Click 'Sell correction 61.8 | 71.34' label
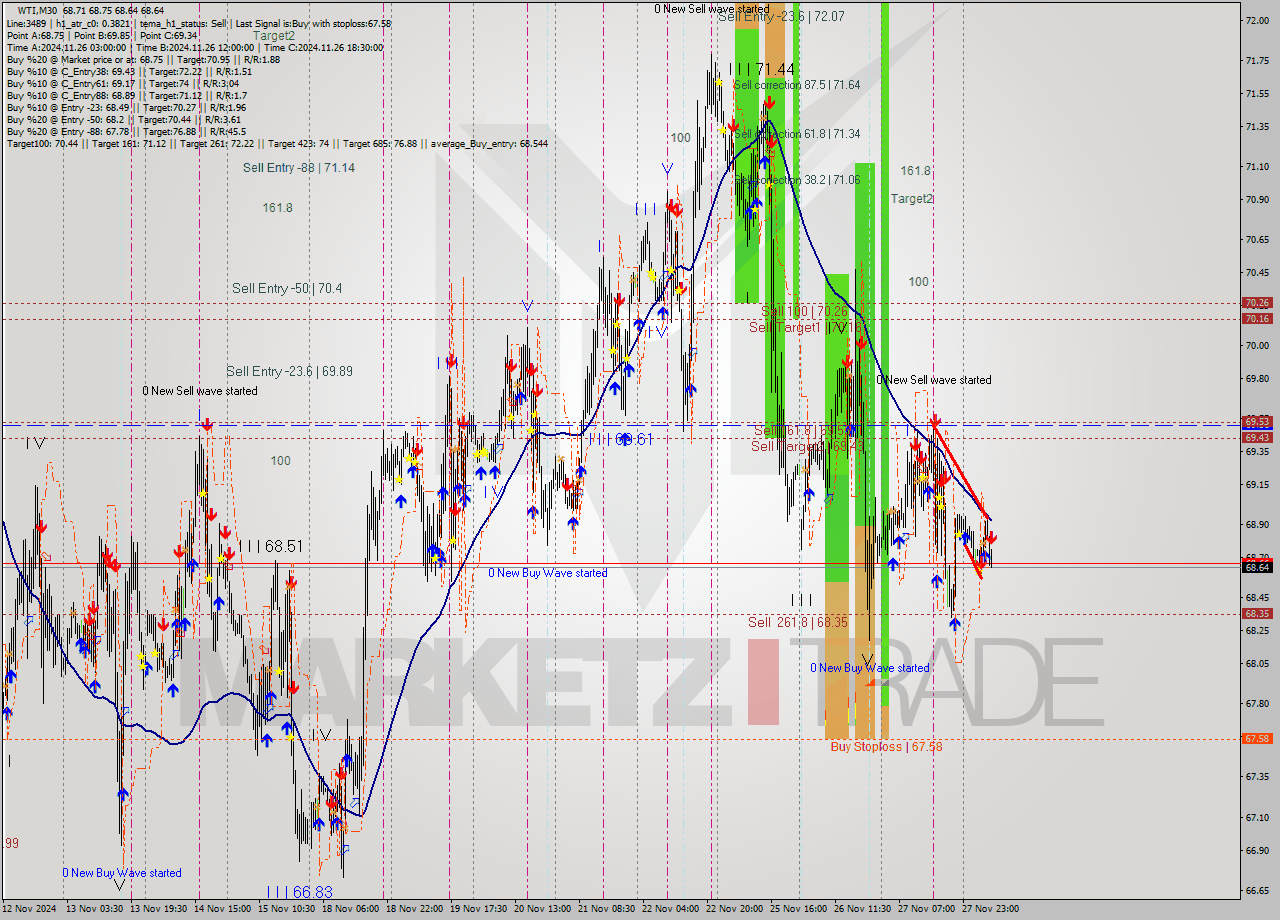The image size is (1280, 920). 797,134
